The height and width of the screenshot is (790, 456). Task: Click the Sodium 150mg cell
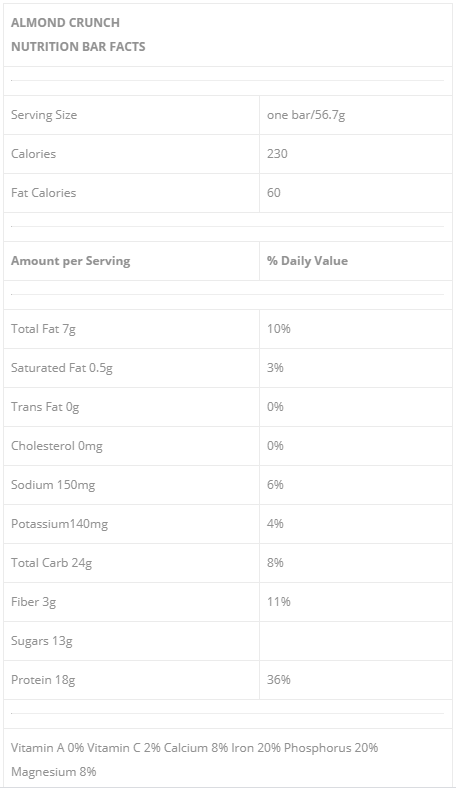(132, 485)
